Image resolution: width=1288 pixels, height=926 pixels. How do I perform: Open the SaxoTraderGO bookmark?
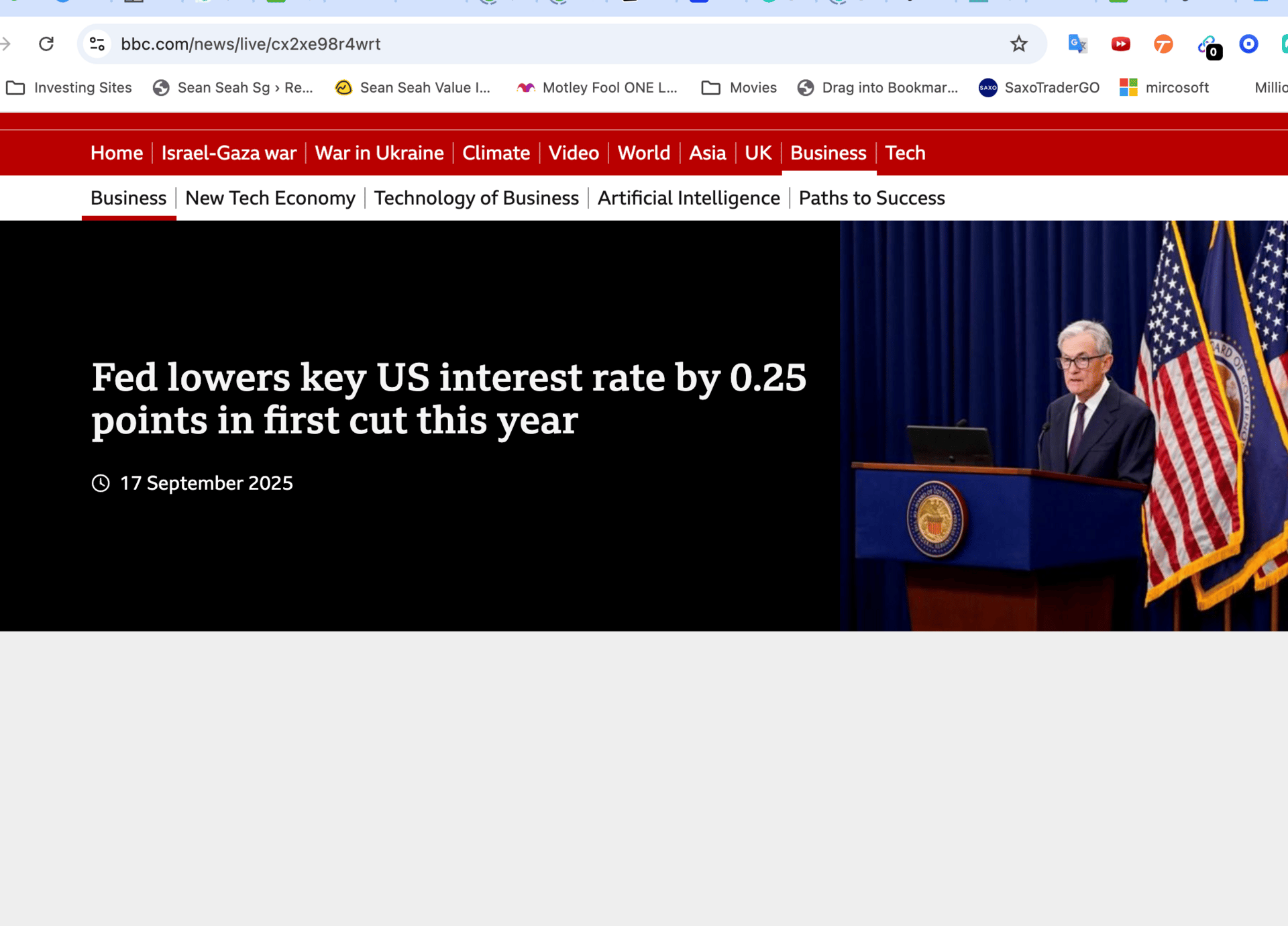click(1038, 88)
